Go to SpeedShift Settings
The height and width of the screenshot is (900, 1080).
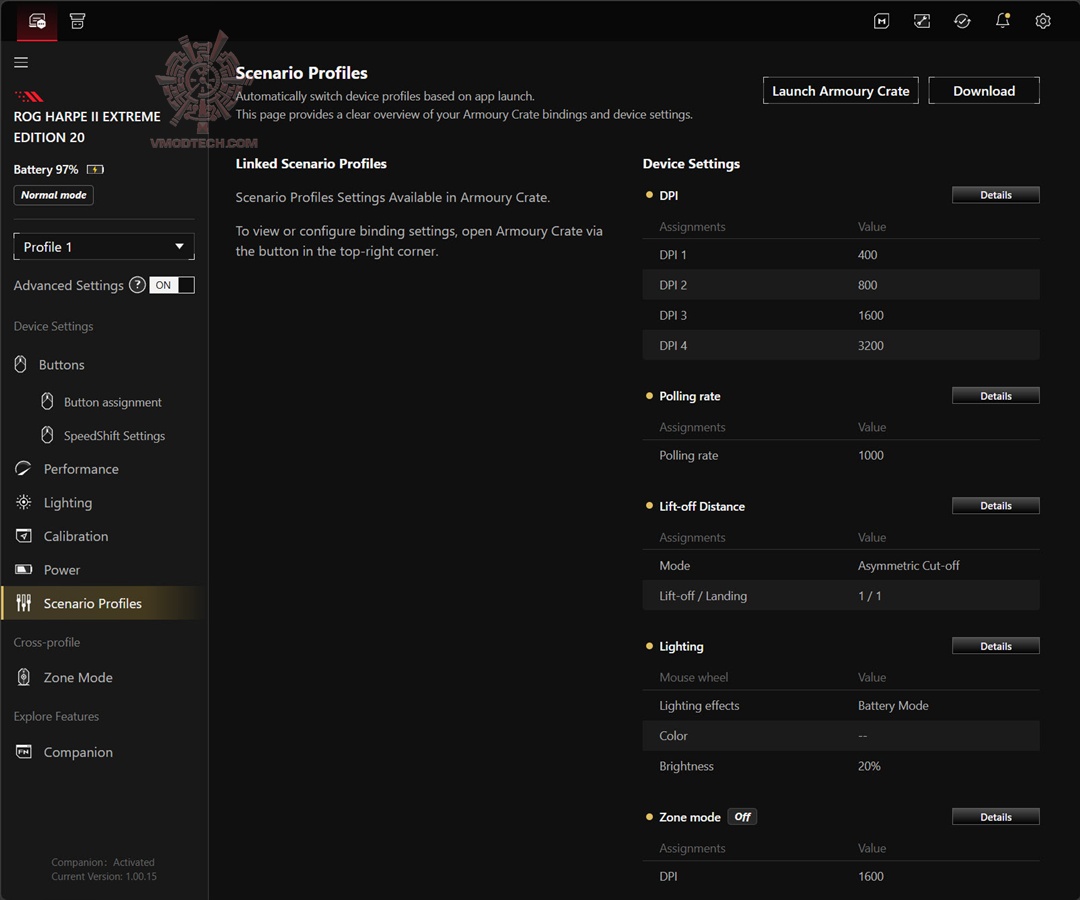coord(114,436)
